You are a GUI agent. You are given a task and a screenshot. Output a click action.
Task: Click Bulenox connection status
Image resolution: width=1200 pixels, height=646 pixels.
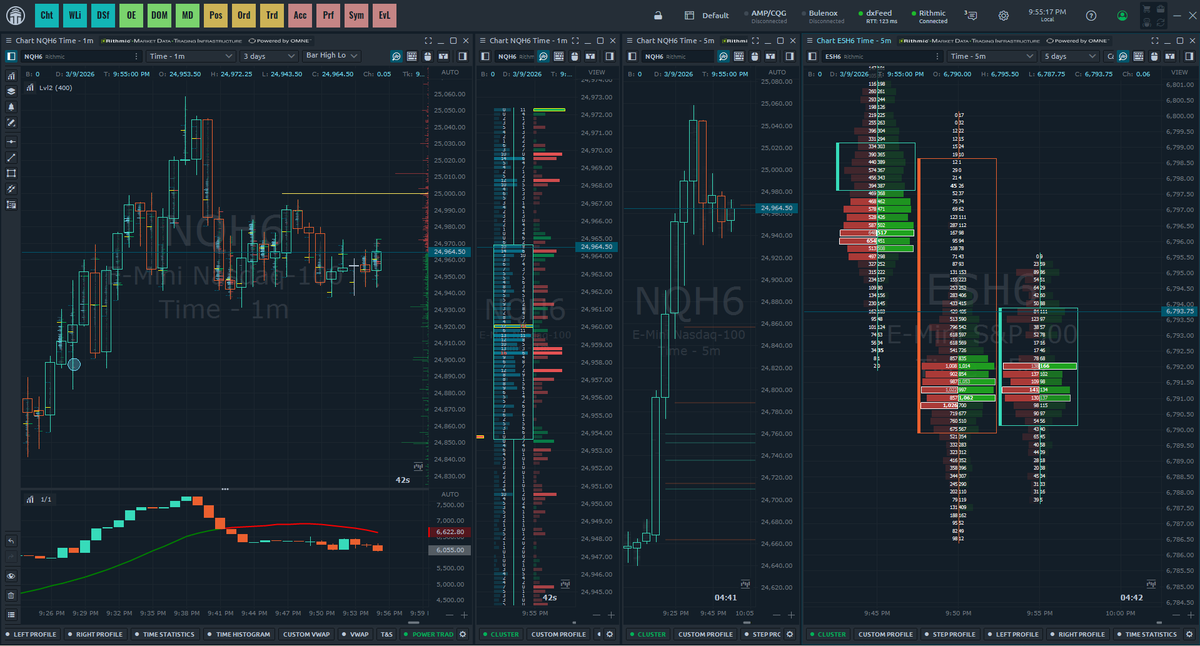[824, 16]
